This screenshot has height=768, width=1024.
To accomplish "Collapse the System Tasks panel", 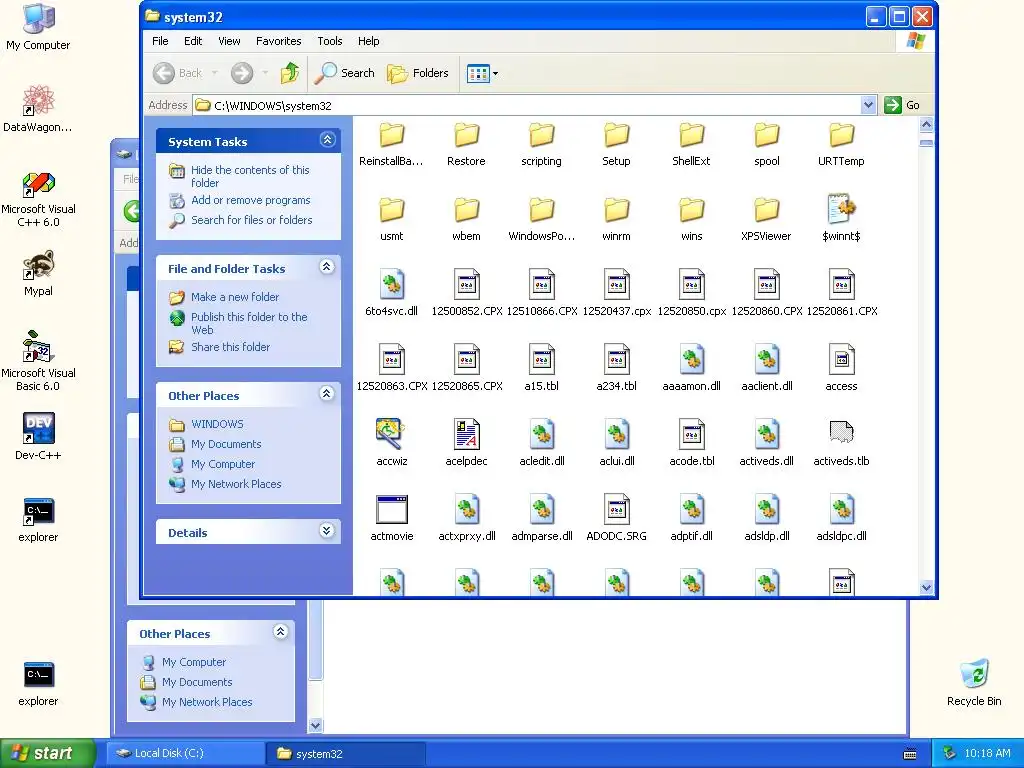I will (327, 140).
